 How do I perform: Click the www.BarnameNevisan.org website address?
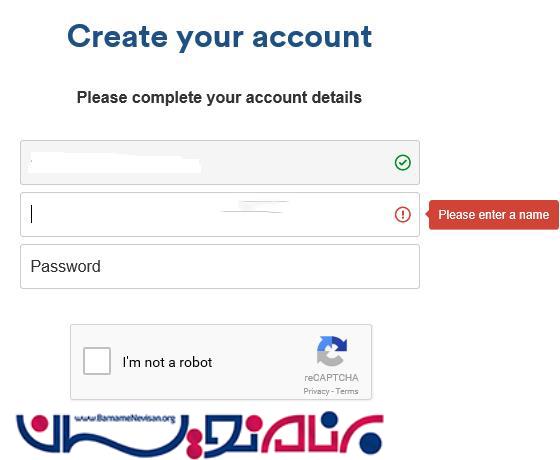pos(125,418)
